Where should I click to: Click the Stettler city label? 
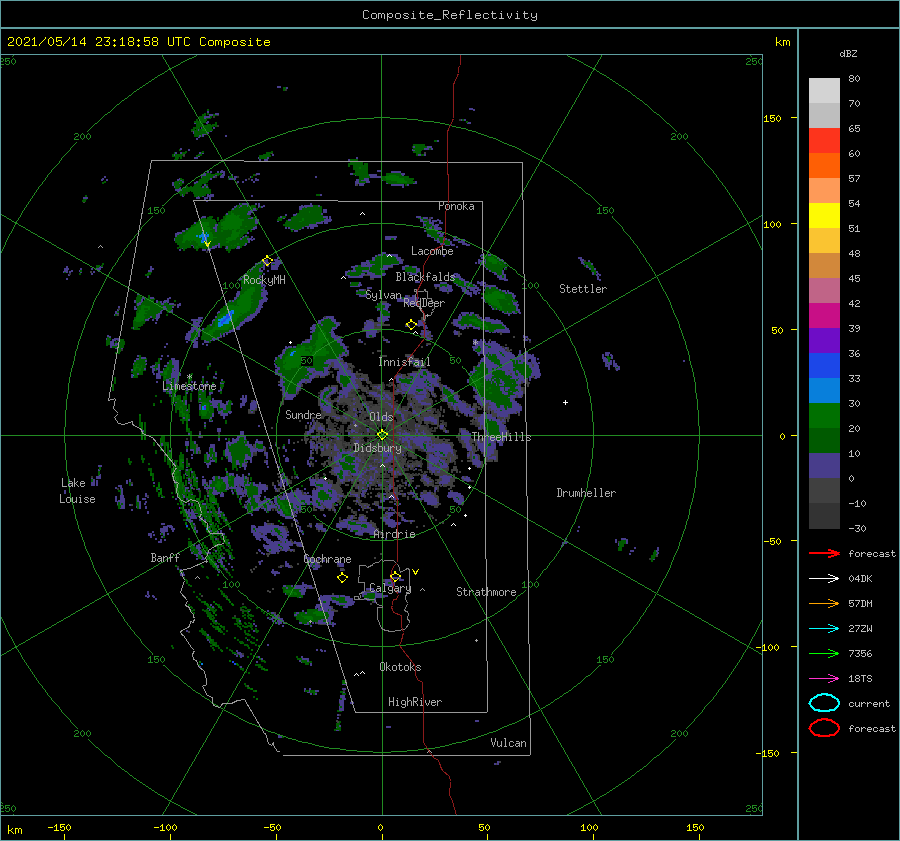pyautogui.click(x=583, y=289)
